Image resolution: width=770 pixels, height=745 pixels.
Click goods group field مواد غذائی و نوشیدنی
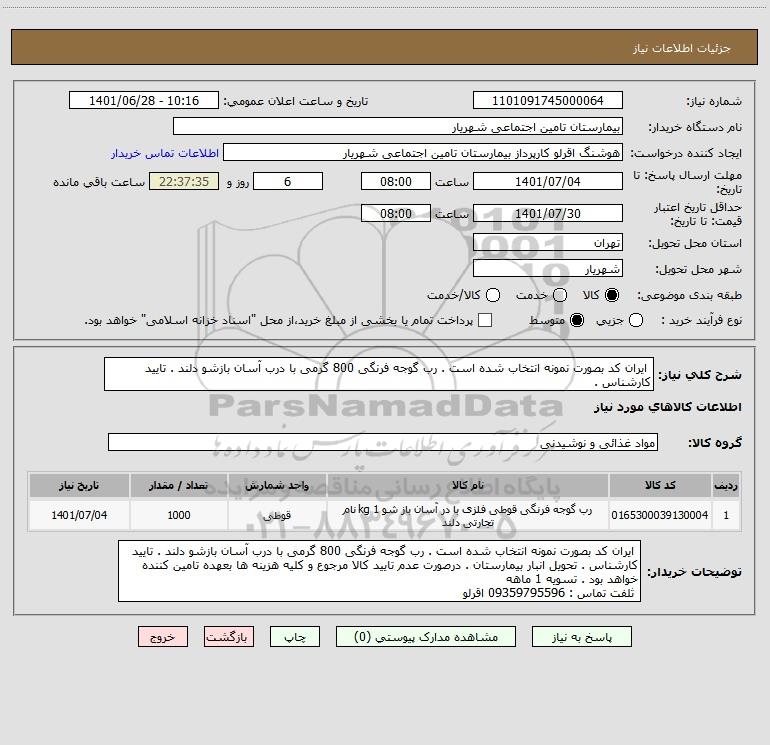(x=383, y=442)
